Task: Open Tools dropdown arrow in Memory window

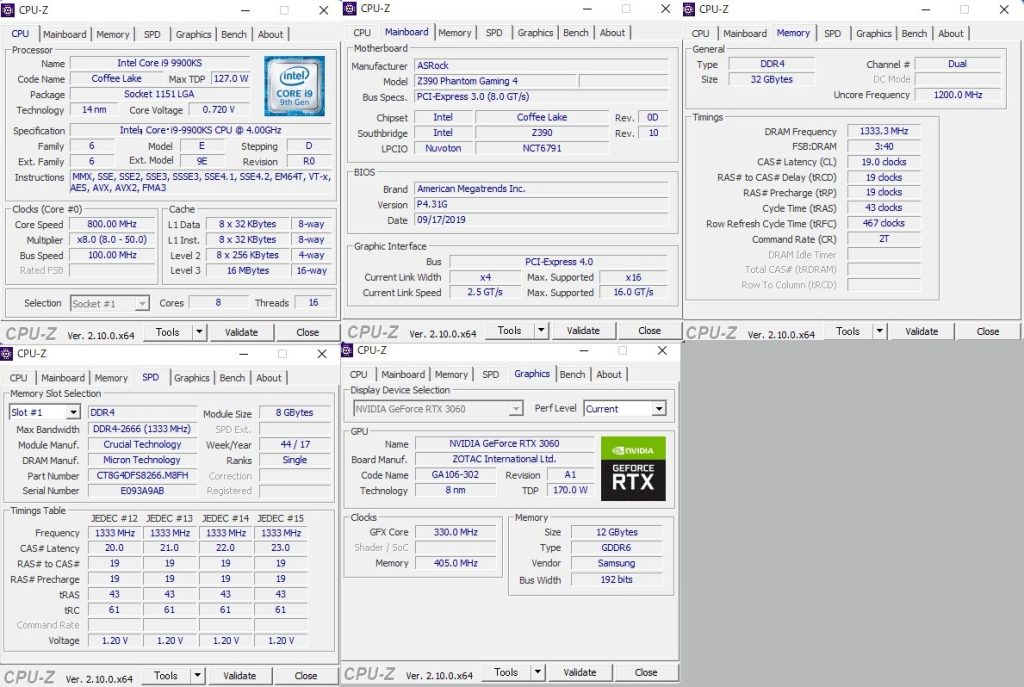Action: 880,331
